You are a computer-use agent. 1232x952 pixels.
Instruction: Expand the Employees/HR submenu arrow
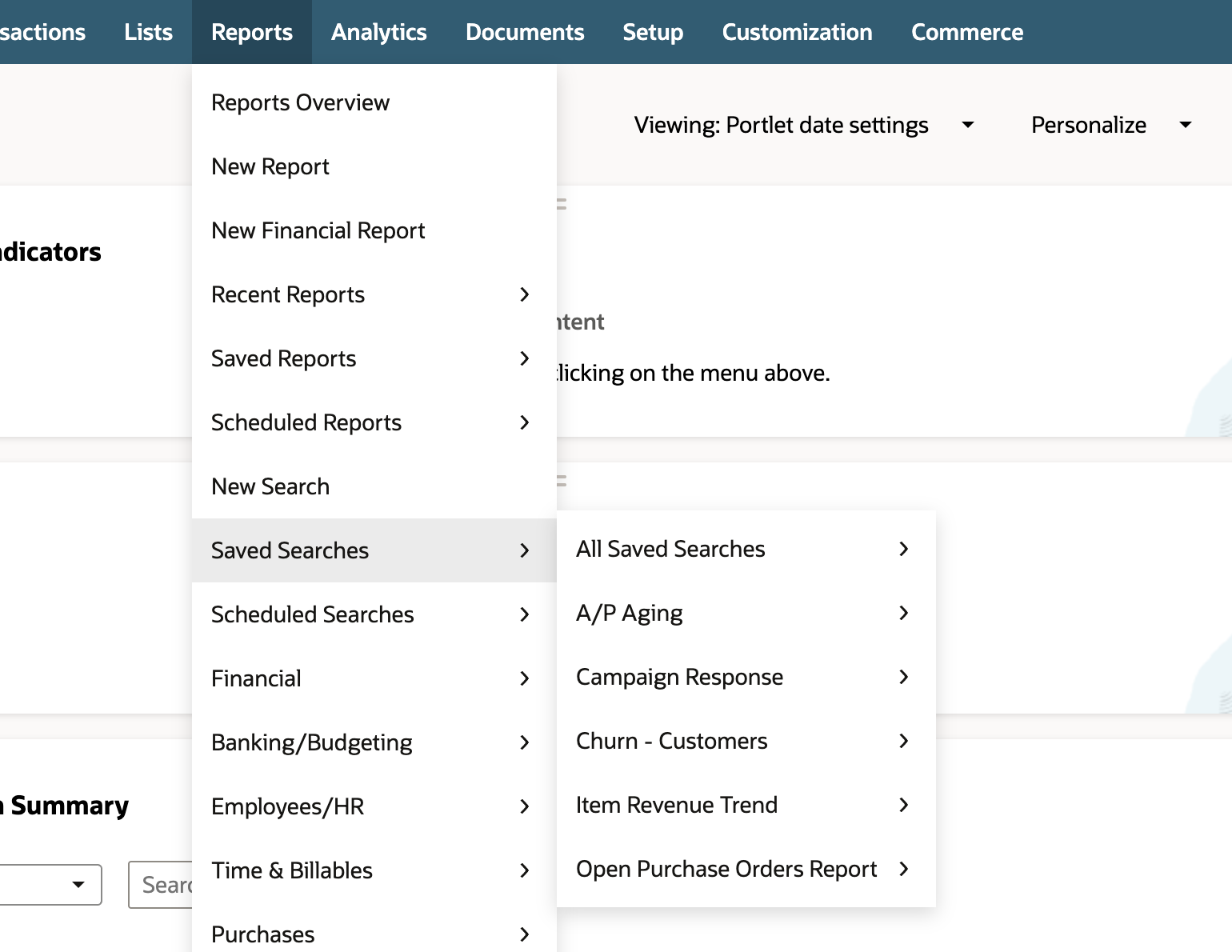[x=525, y=806]
